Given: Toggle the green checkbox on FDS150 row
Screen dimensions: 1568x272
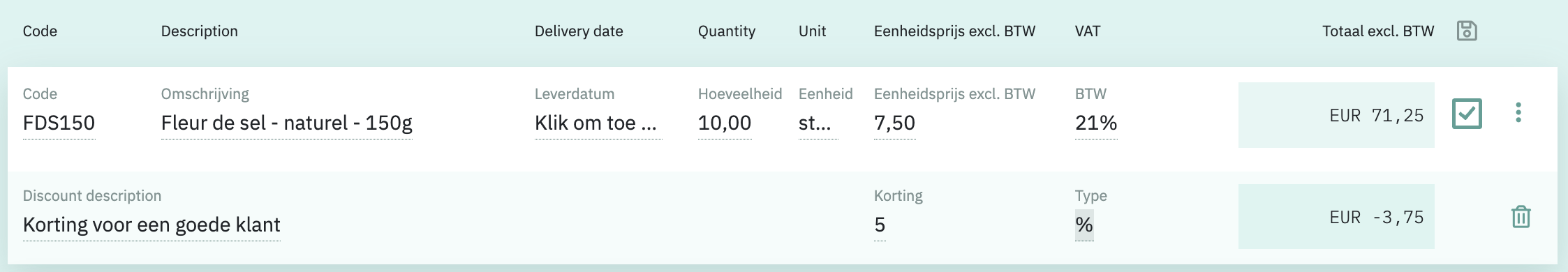Looking at the screenshot, I should pos(1467,114).
